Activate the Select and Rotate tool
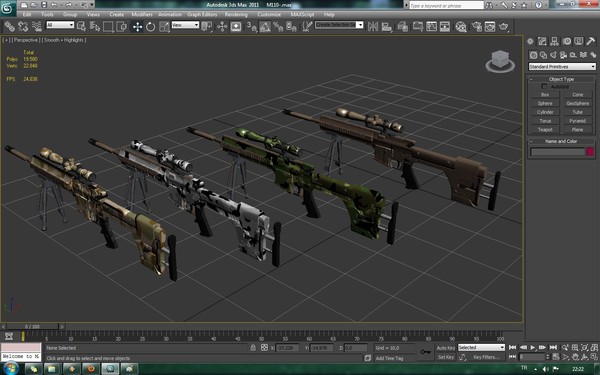 coord(151,26)
